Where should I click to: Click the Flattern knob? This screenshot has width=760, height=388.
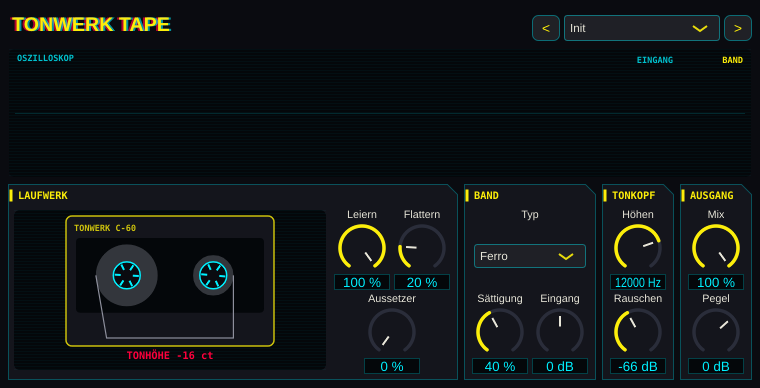pyautogui.click(x=422, y=247)
